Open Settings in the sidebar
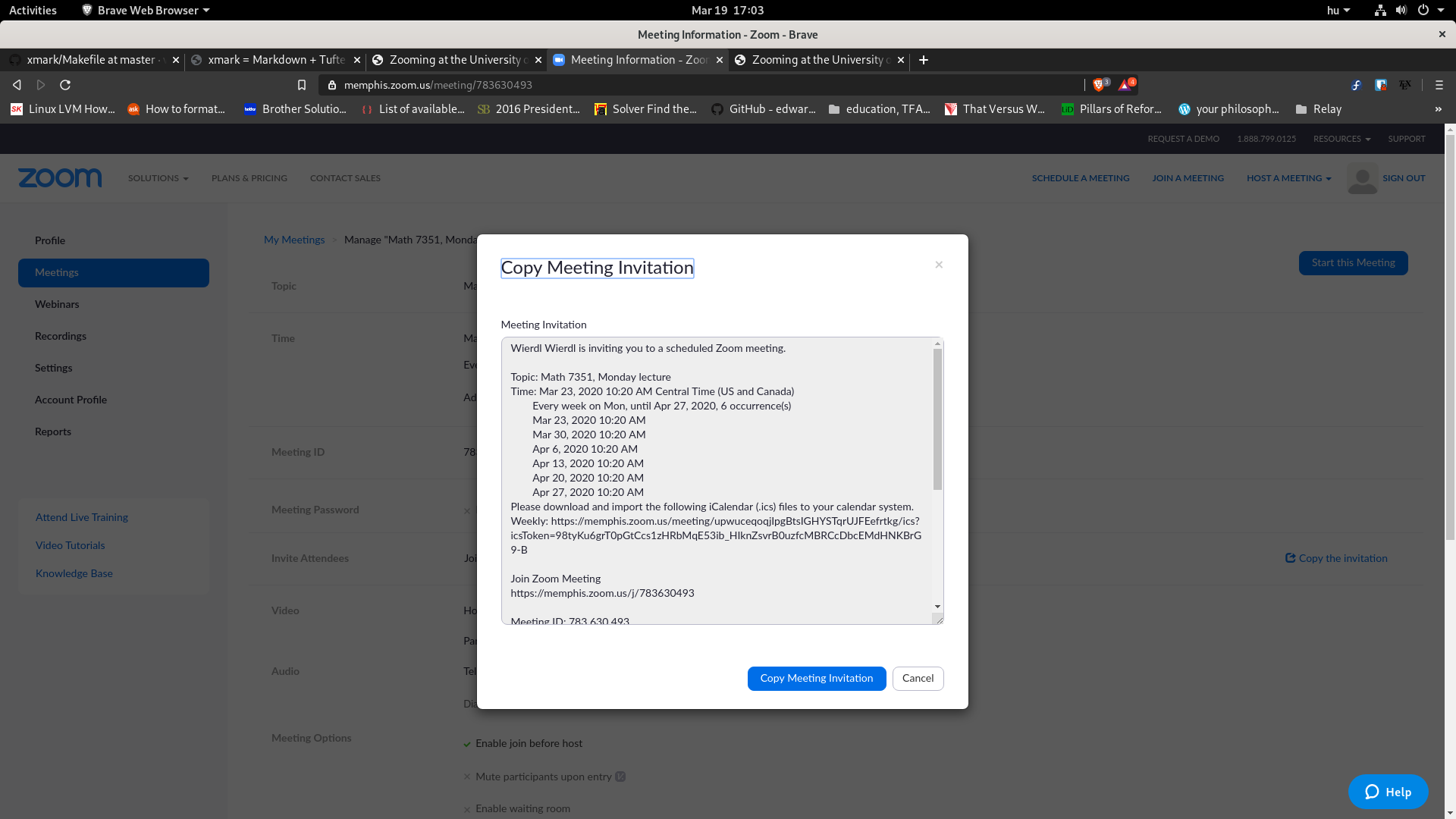1456x819 pixels. point(53,368)
